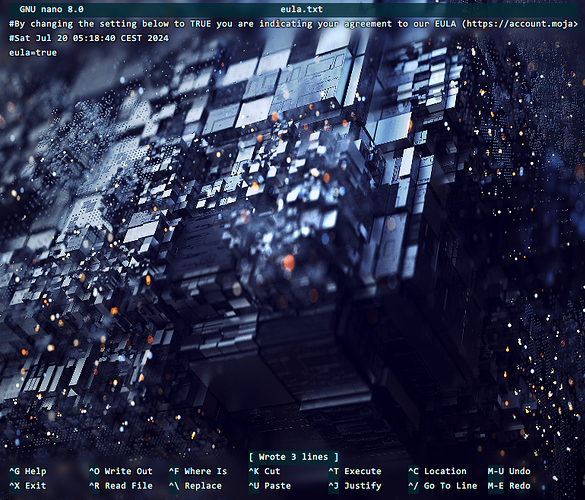The height and width of the screenshot is (500, 585).
Task: Choose the ^T Execute shortcut
Action: click(x=355, y=471)
